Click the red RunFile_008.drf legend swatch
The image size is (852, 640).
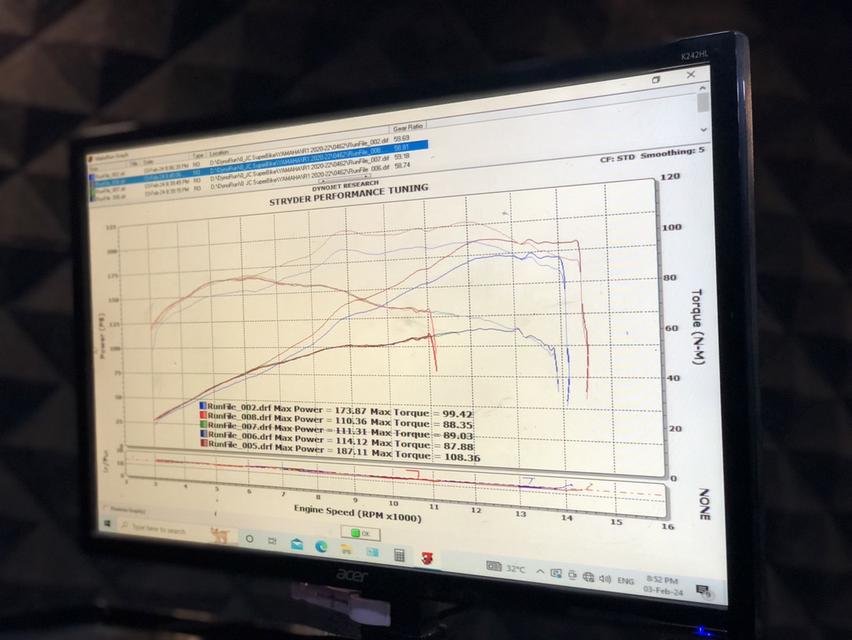(x=204, y=415)
